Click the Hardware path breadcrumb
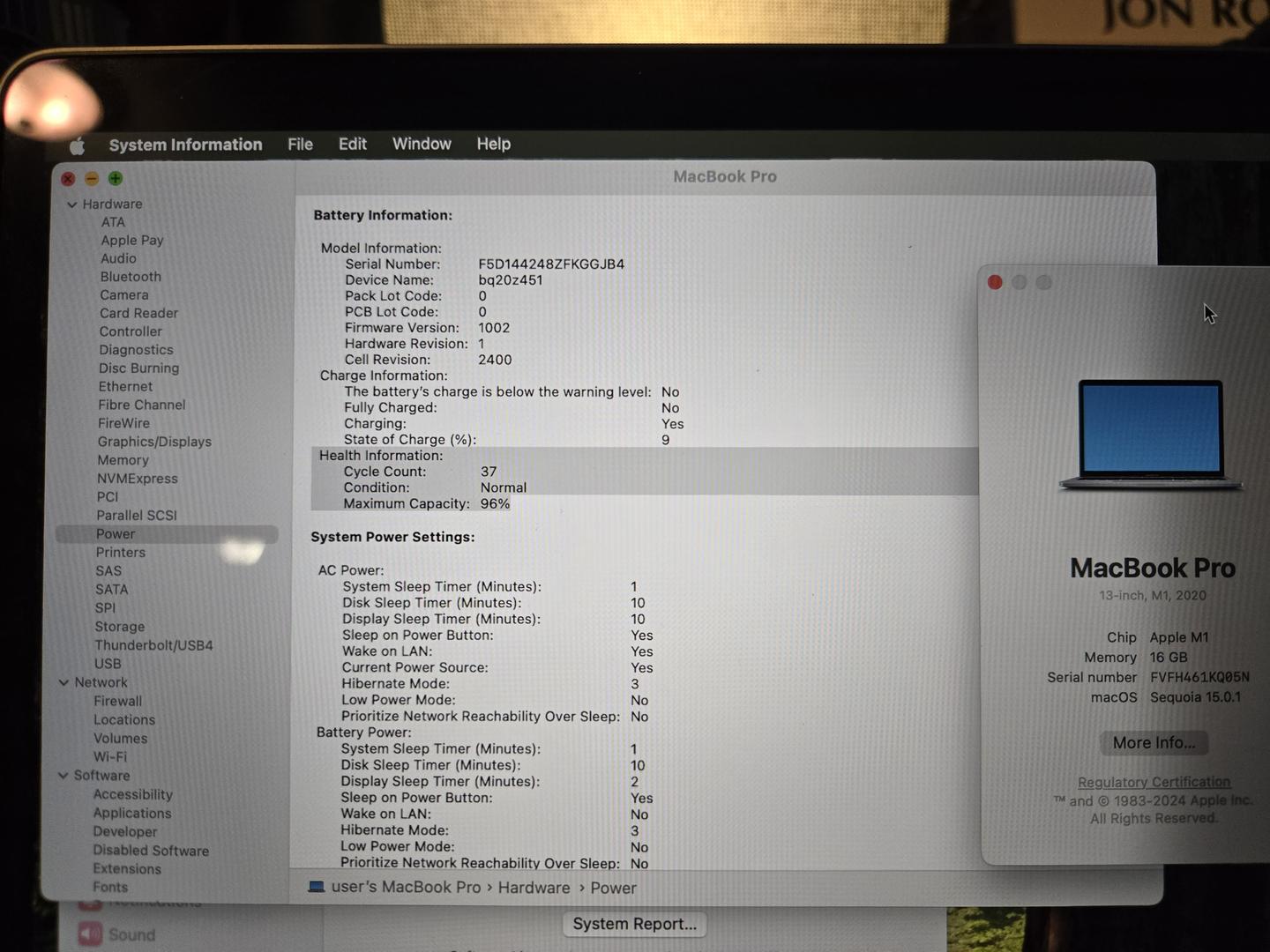The width and height of the screenshot is (1270, 952). click(534, 888)
